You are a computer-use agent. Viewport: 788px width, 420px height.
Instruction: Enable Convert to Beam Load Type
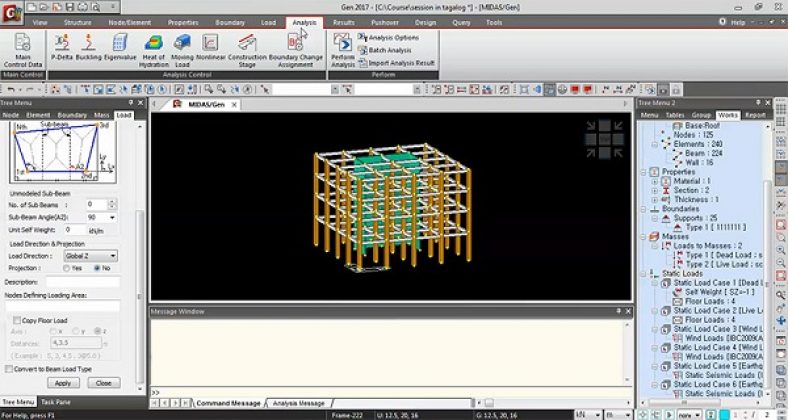[9, 369]
